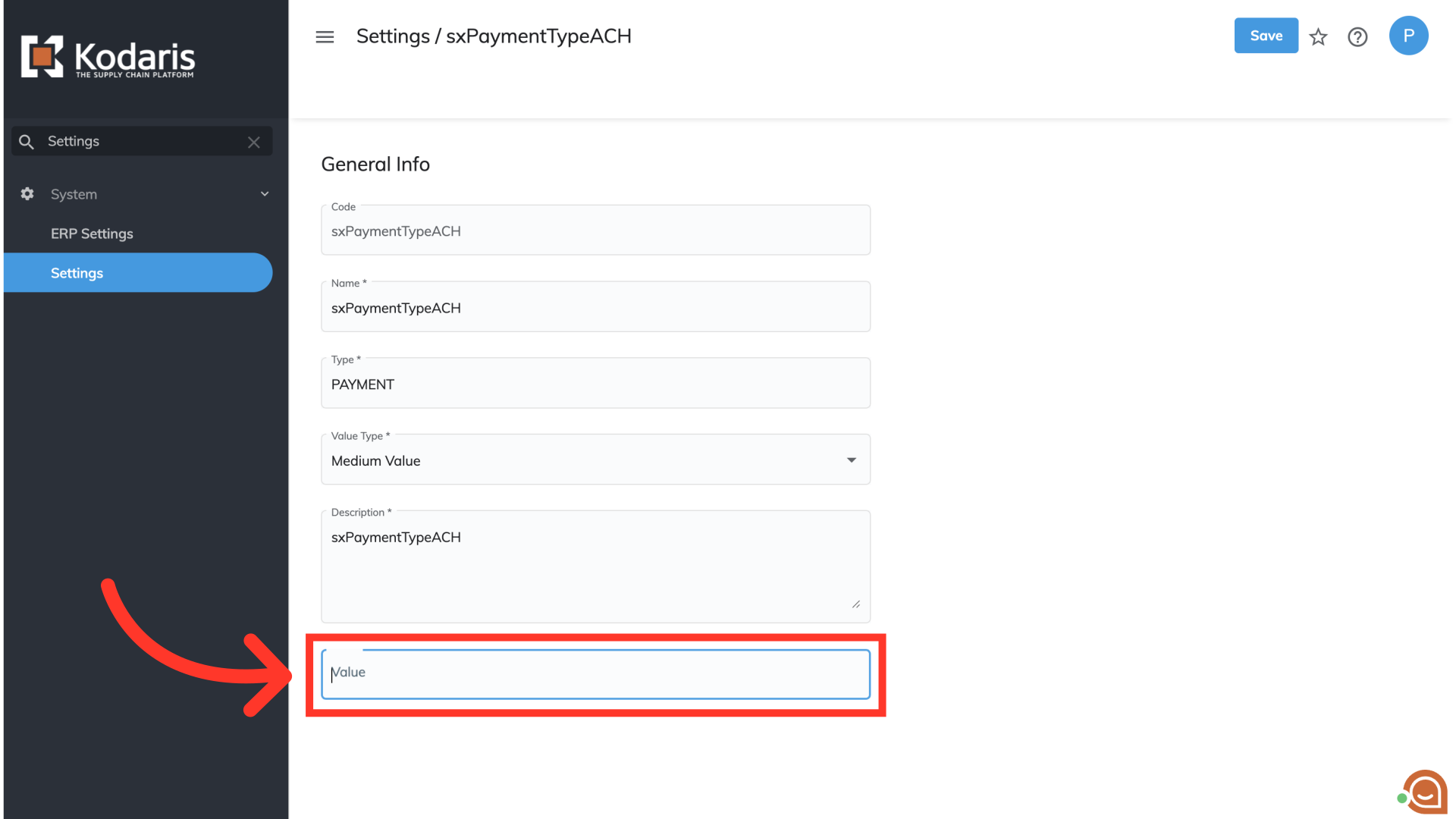Open the chat support widget icon

coord(1424,792)
